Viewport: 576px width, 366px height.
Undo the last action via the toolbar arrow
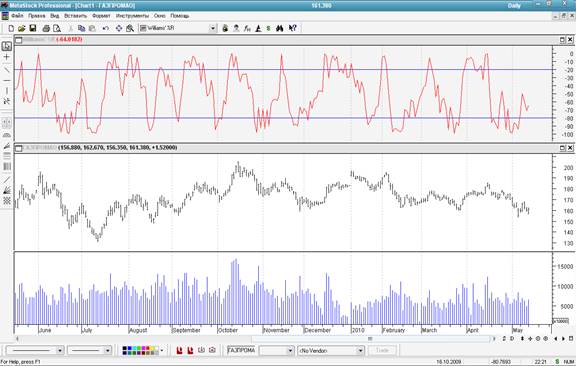[106, 28]
